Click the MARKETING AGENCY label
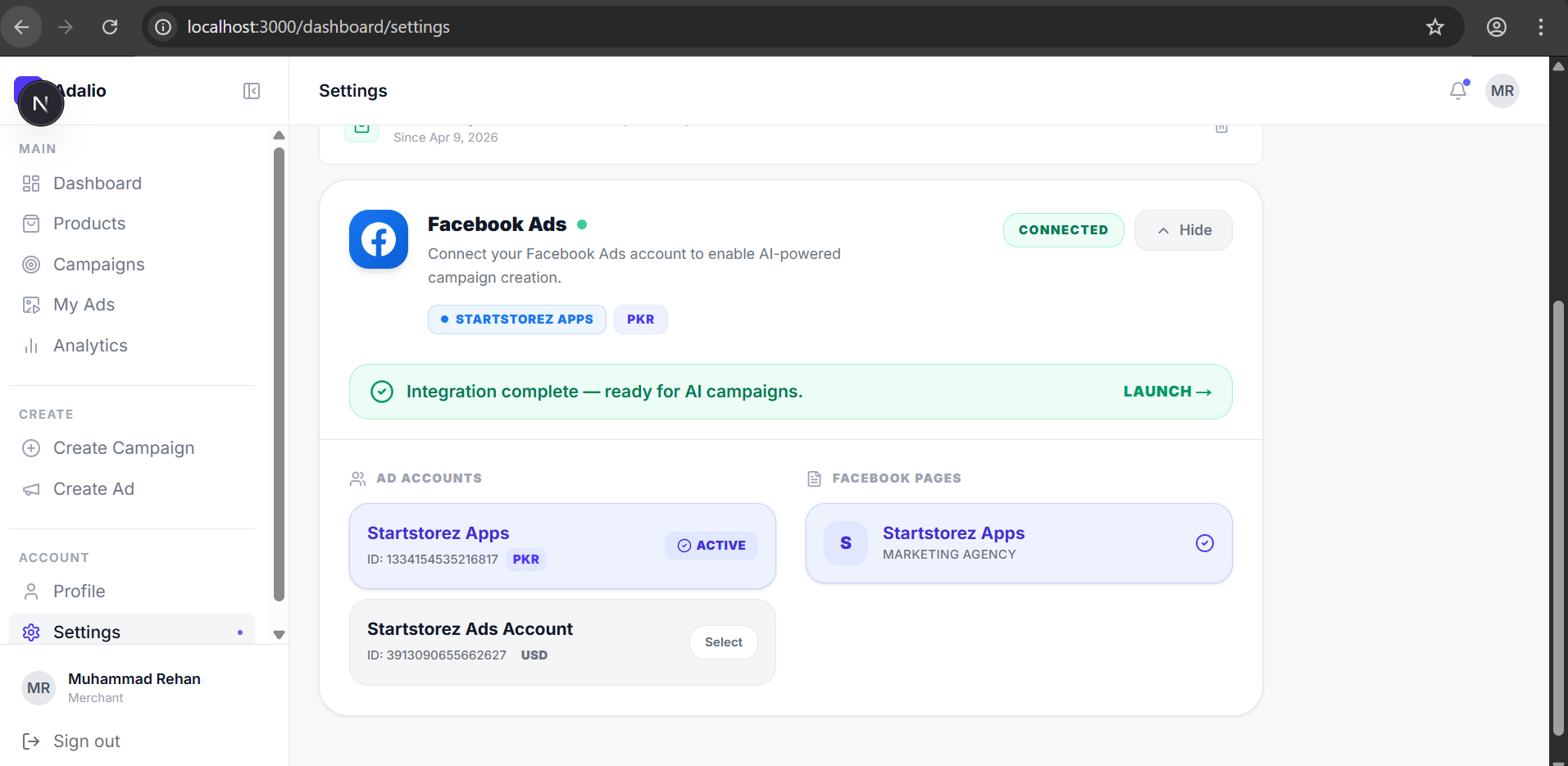 coord(949,555)
